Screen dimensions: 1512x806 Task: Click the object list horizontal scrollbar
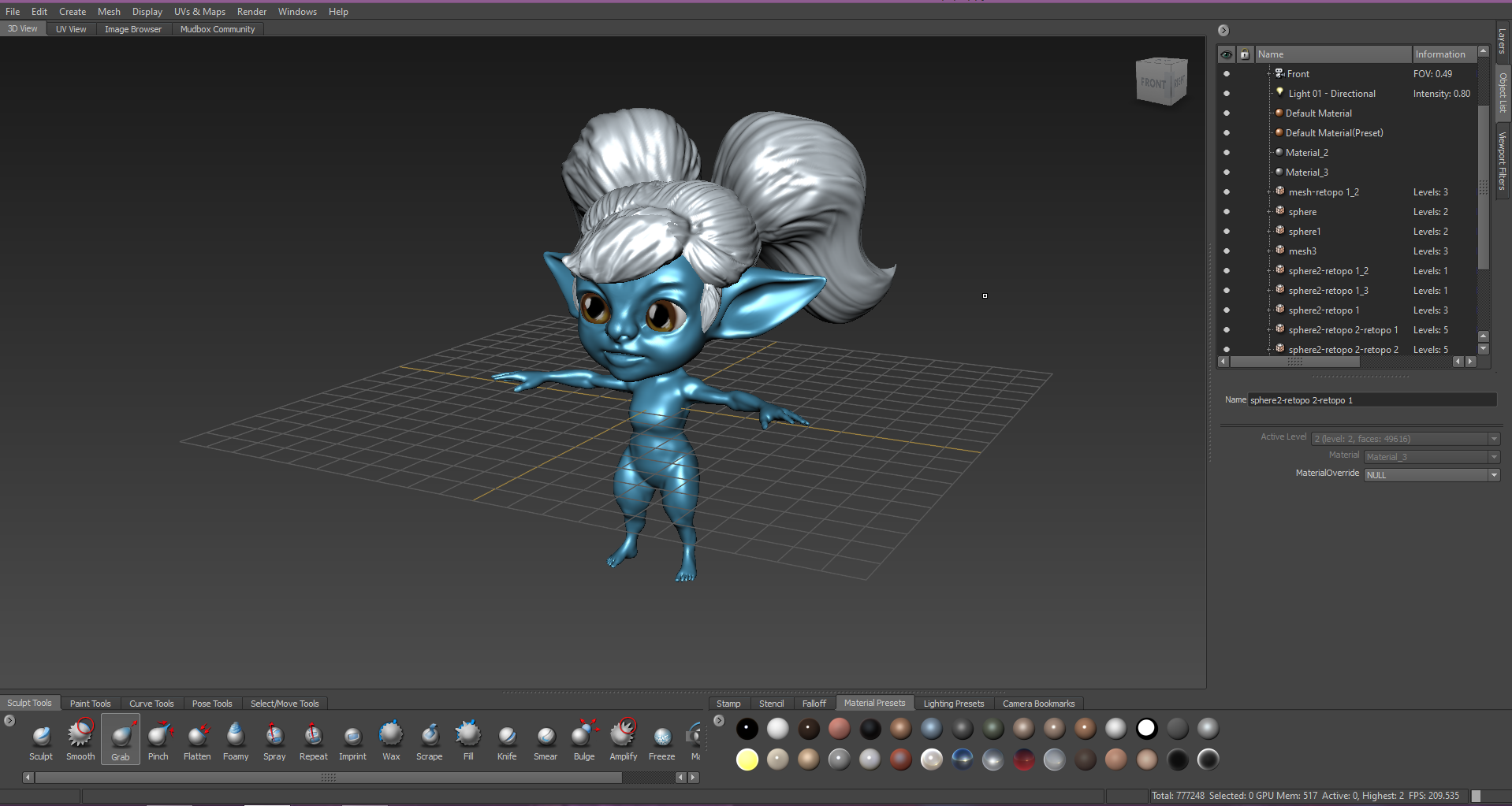[x=1294, y=362]
